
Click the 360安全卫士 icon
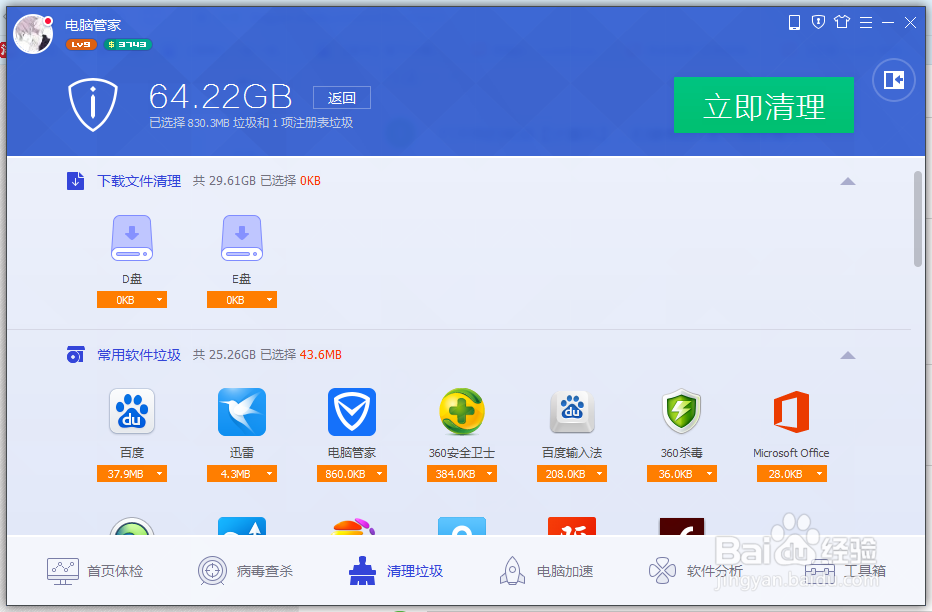pyautogui.click(x=461, y=411)
